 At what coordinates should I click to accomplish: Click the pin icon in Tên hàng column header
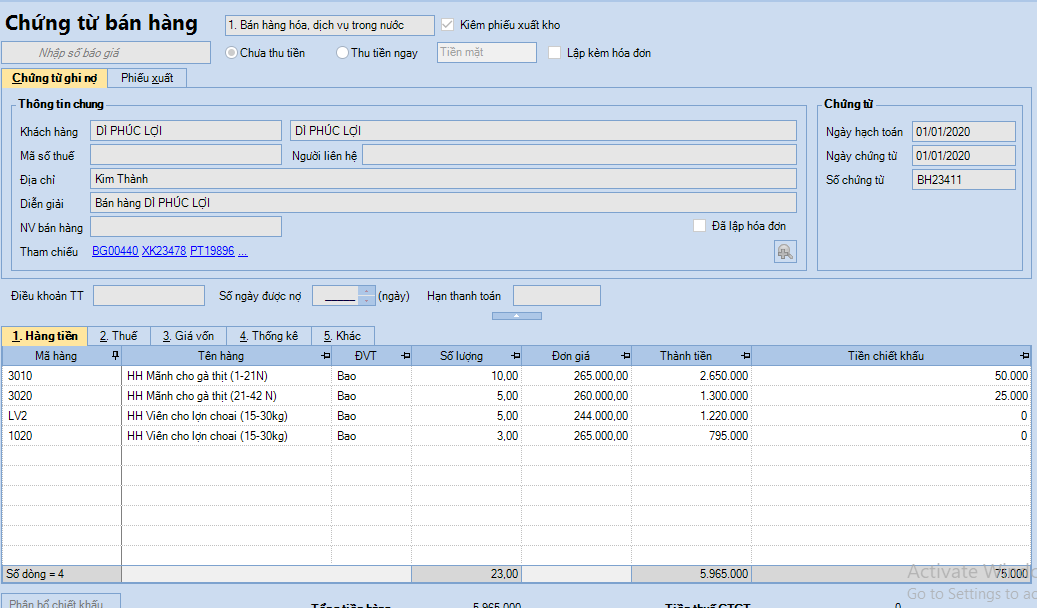point(325,356)
